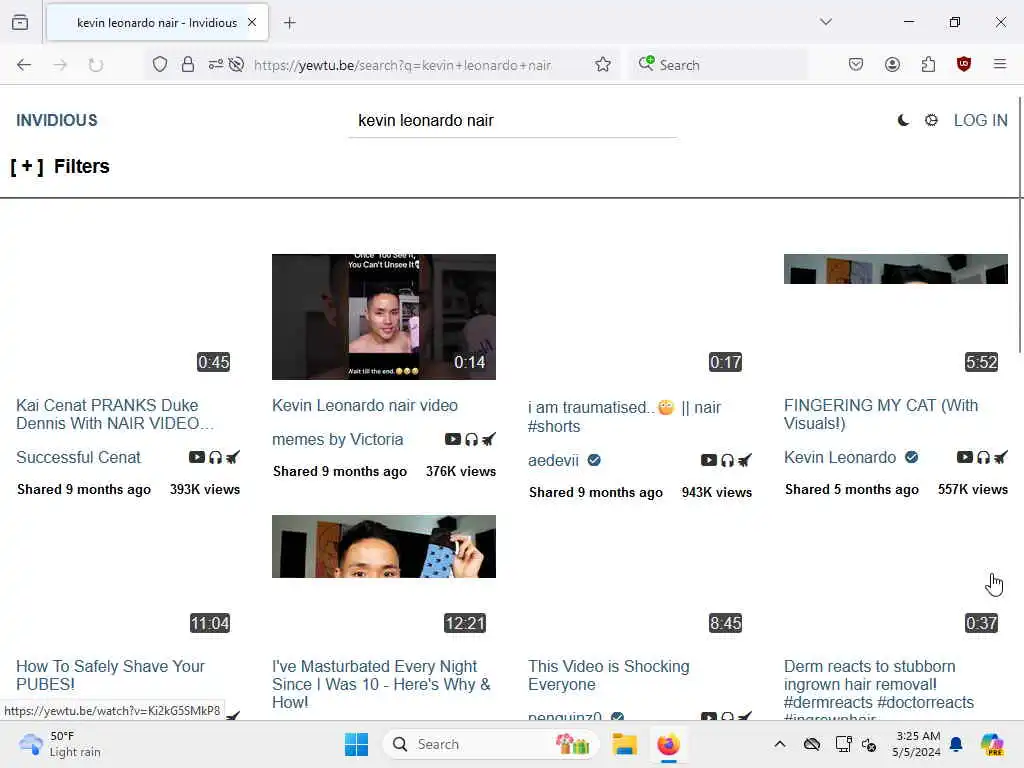Audio mode headphones icon for Kevin Leonardo cat video
This screenshot has width=1024, height=768.
coord(984,457)
